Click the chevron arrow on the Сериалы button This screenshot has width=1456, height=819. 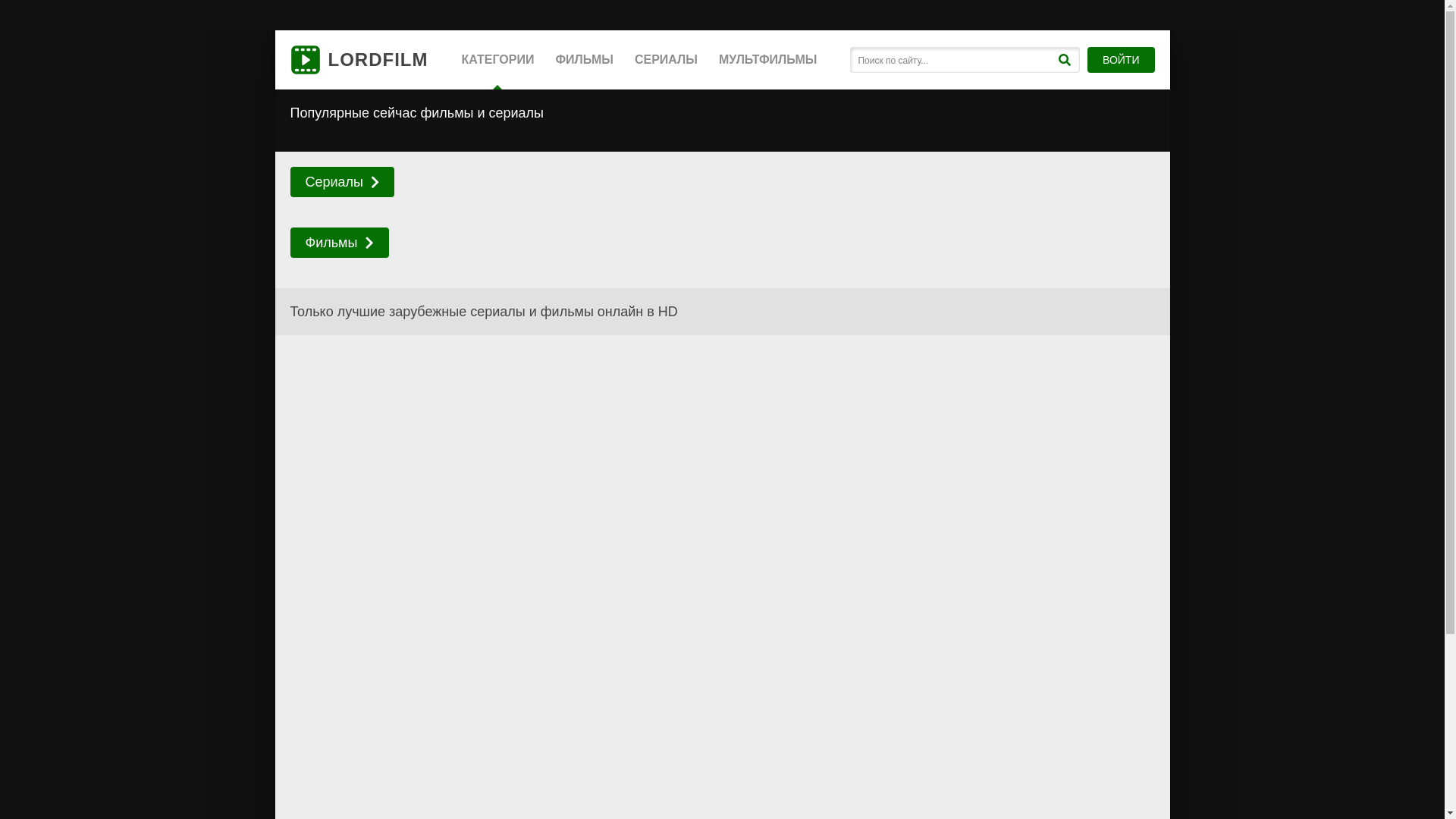(375, 182)
